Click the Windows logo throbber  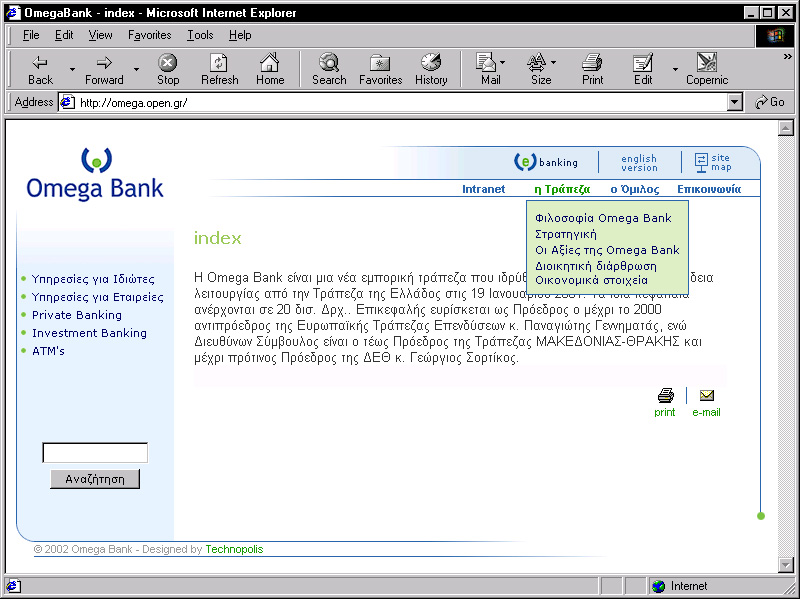pos(774,35)
